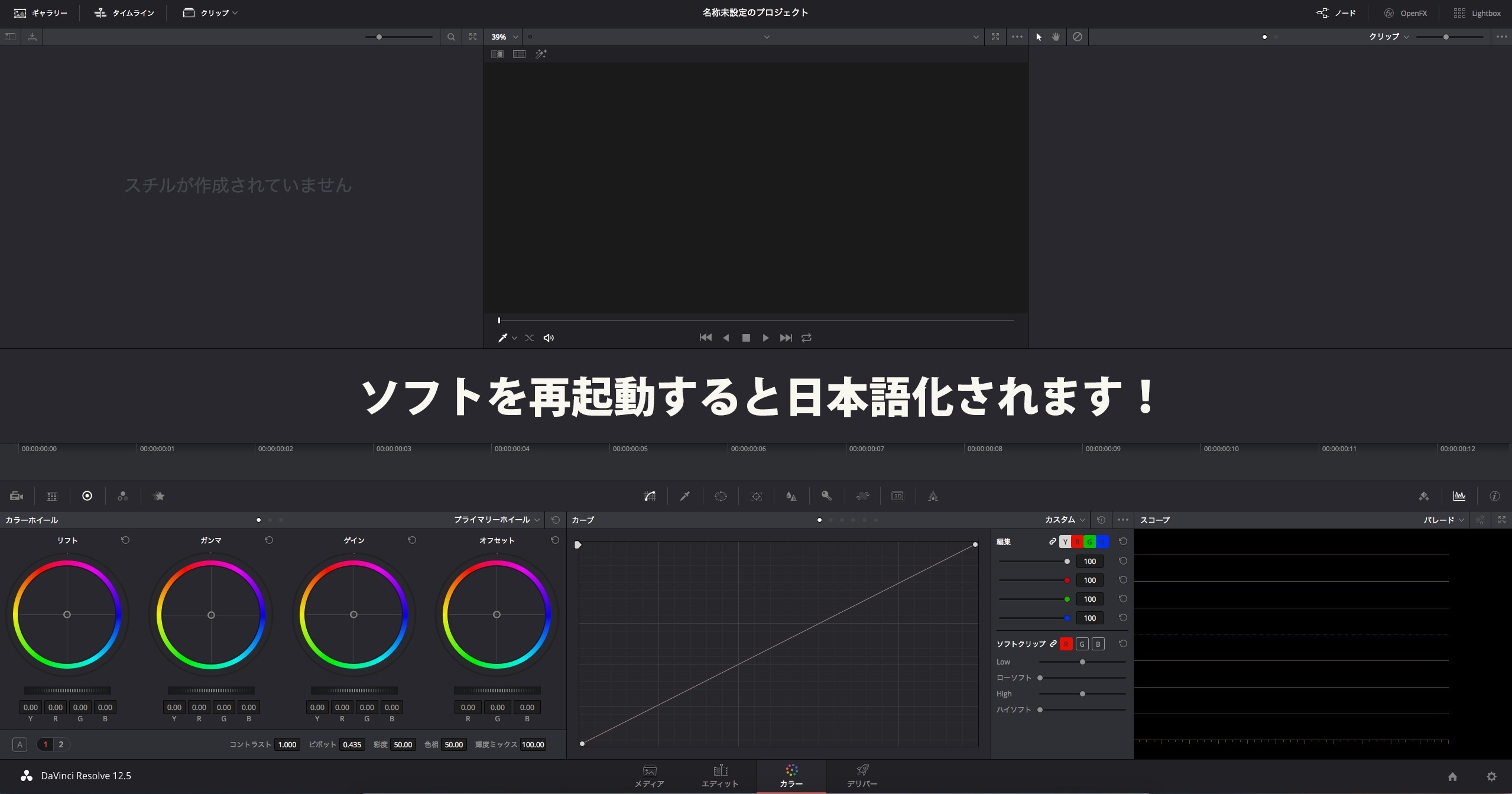Open the RGB Mixer palette
The height and width of the screenshot is (794, 1512).
point(123,496)
